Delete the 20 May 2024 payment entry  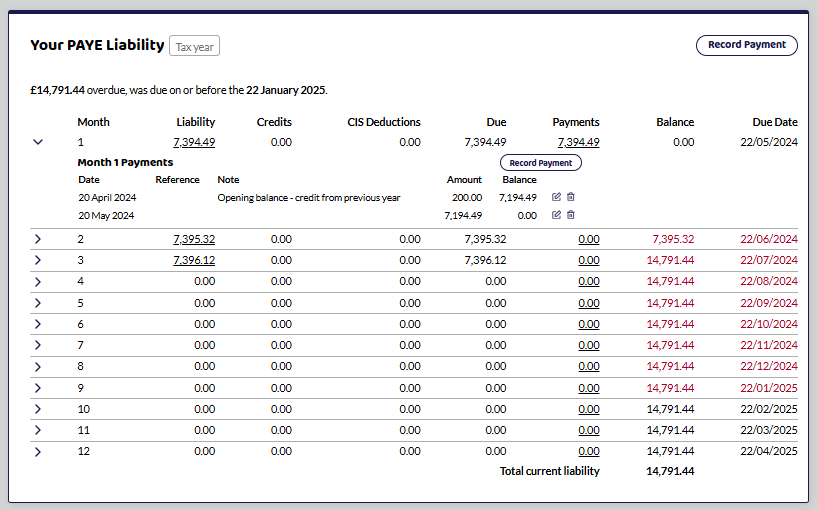[571, 215]
